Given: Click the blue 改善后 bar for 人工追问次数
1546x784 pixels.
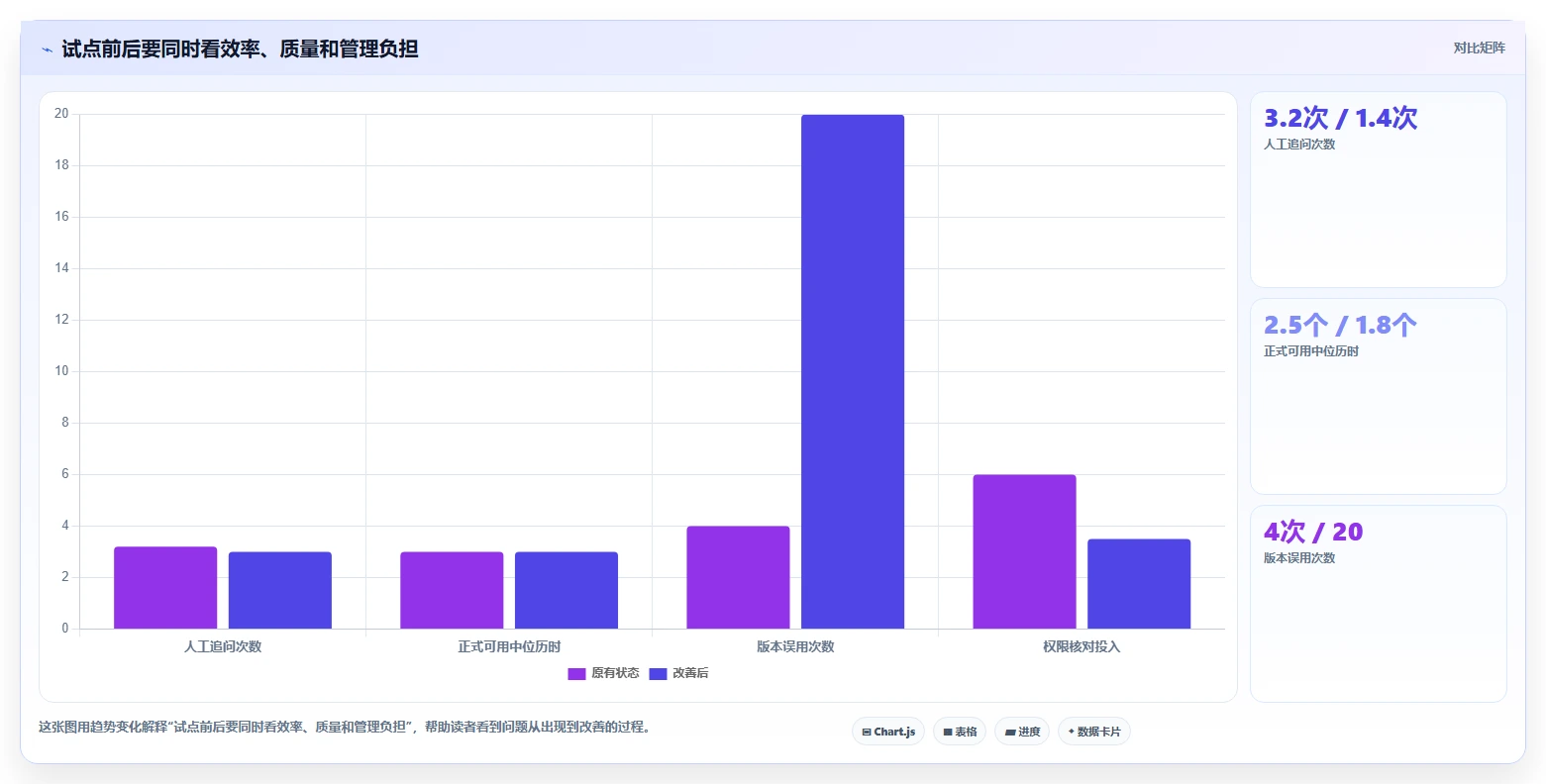Looking at the screenshot, I should click(280, 590).
